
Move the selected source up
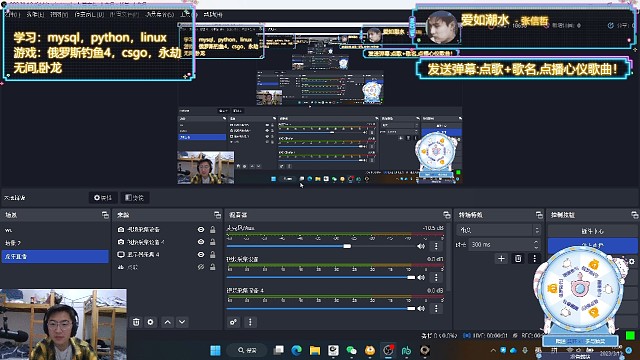(x=167, y=322)
